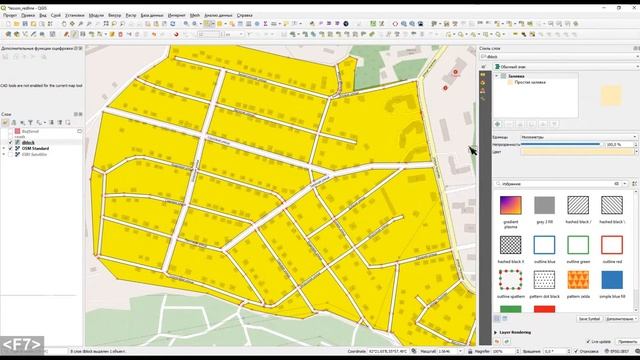This screenshot has height=360, width=640.
Task: Click the Open Project folder icon
Action: (x=17, y=24)
